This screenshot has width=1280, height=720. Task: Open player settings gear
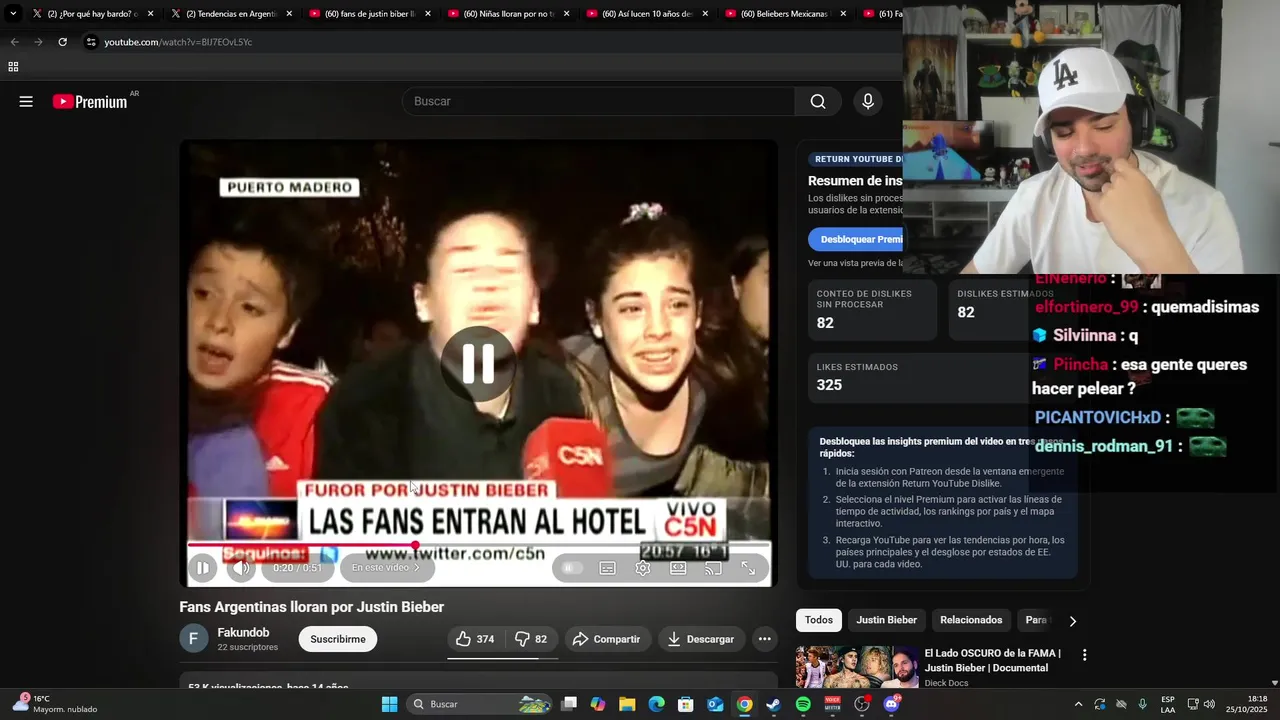click(643, 568)
